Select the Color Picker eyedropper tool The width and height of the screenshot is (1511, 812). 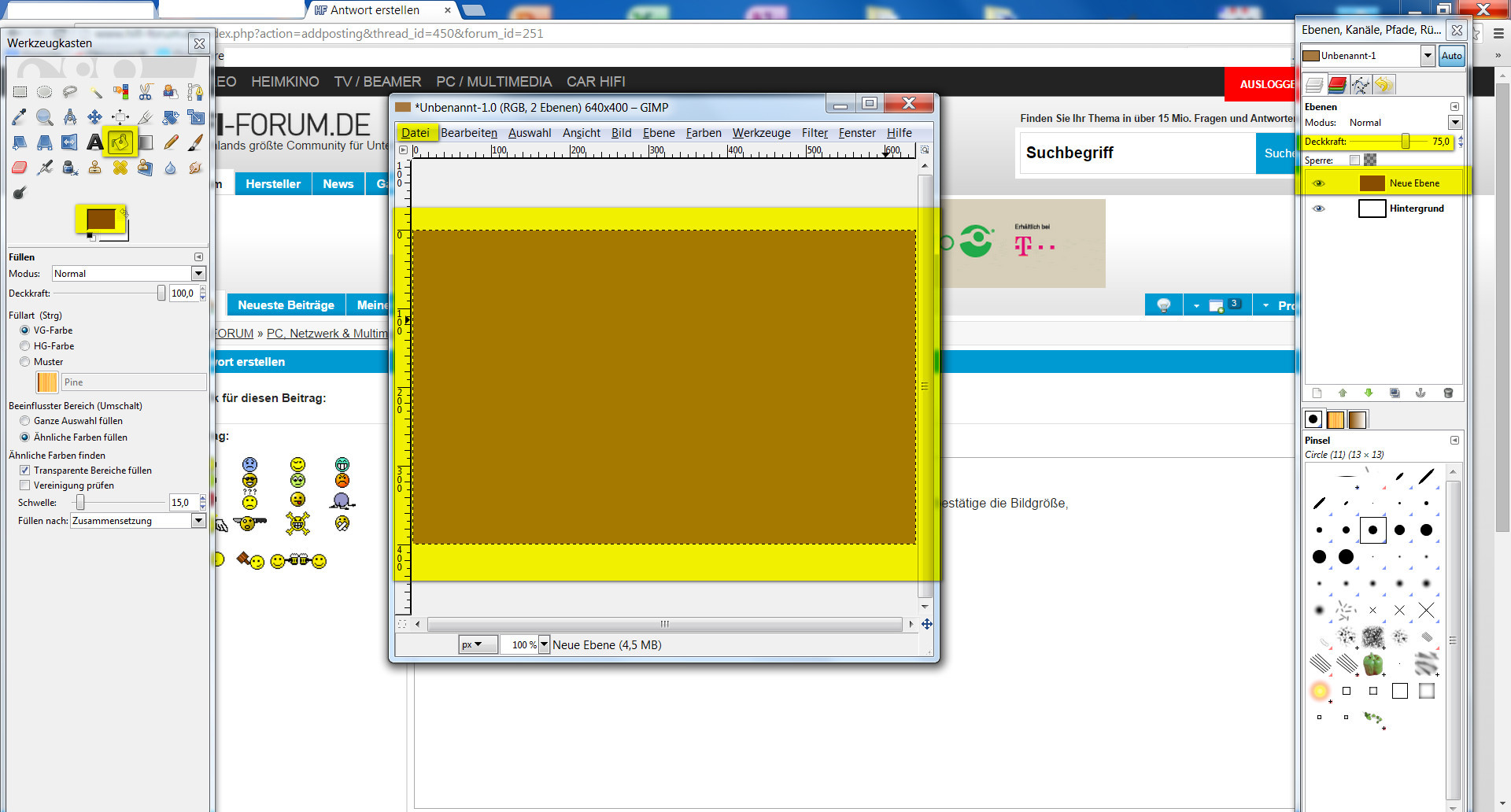20,117
